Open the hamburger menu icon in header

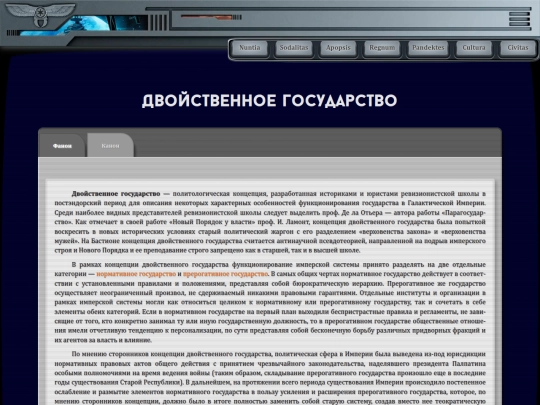coord(519,19)
